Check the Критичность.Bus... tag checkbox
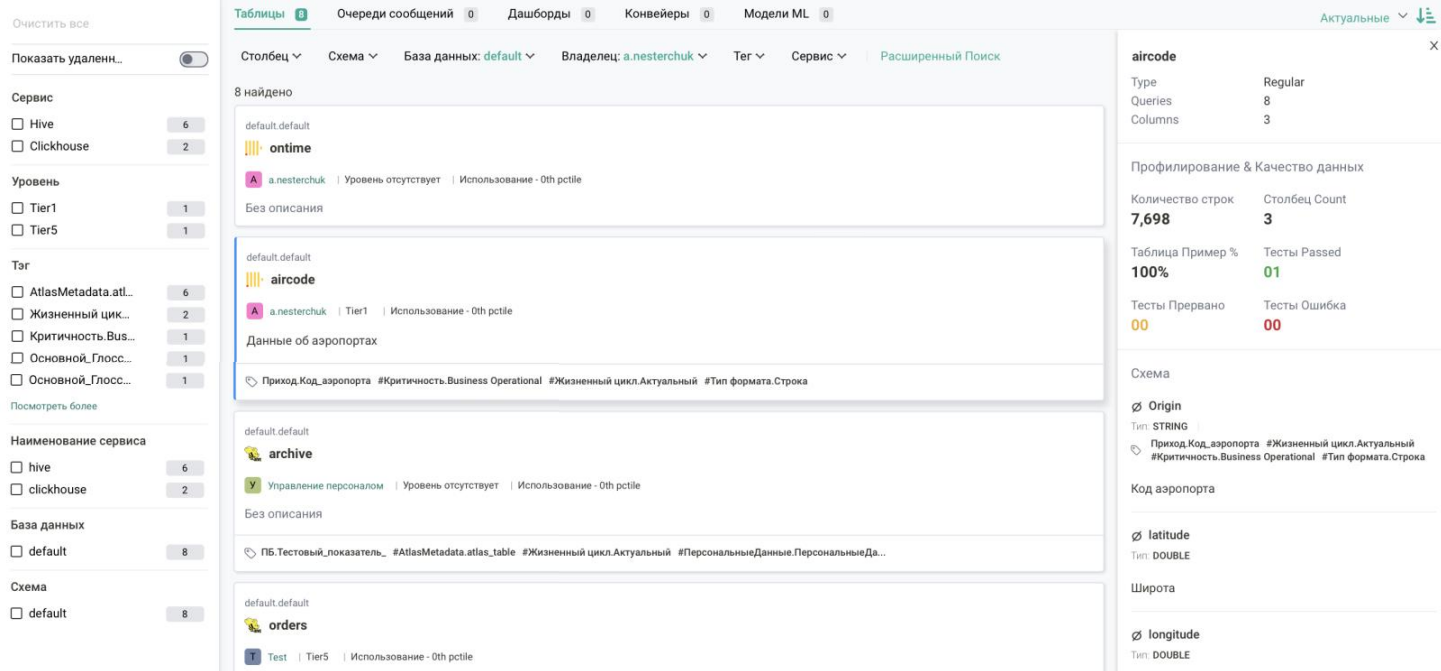This screenshot has width=1441, height=671. pos(17,336)
